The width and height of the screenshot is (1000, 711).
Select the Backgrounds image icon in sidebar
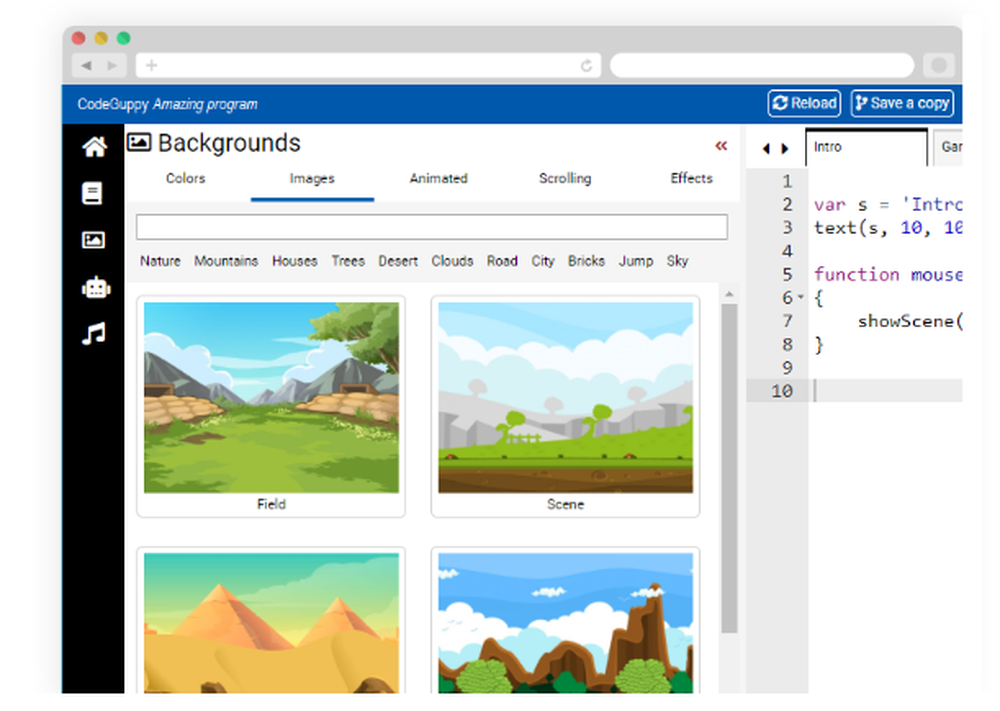click(93, 240)
